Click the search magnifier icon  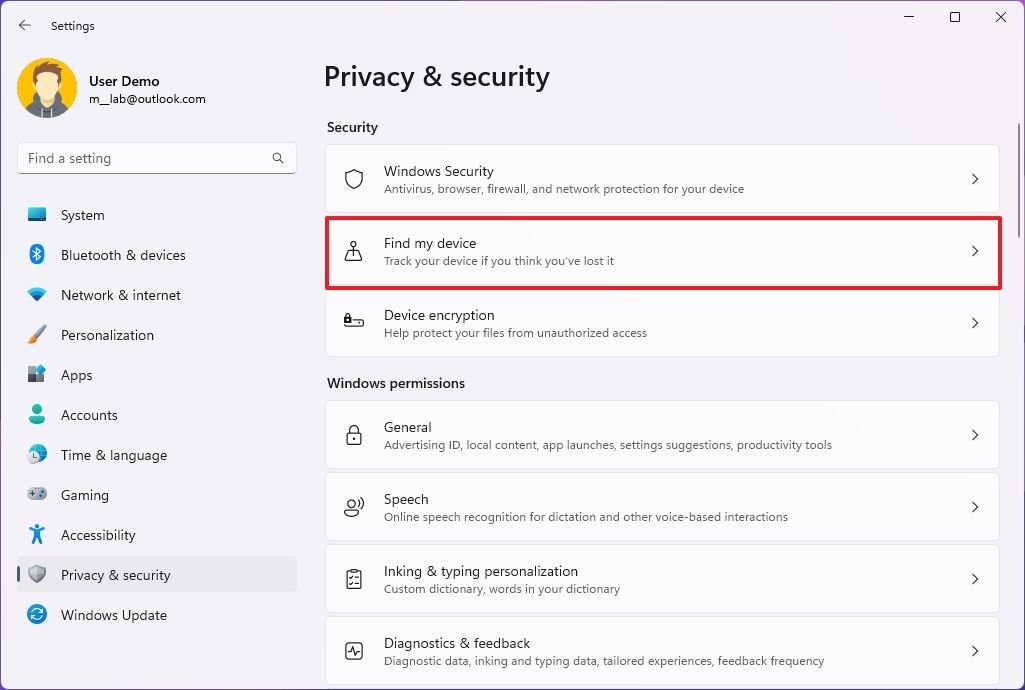tap(278, 158)
